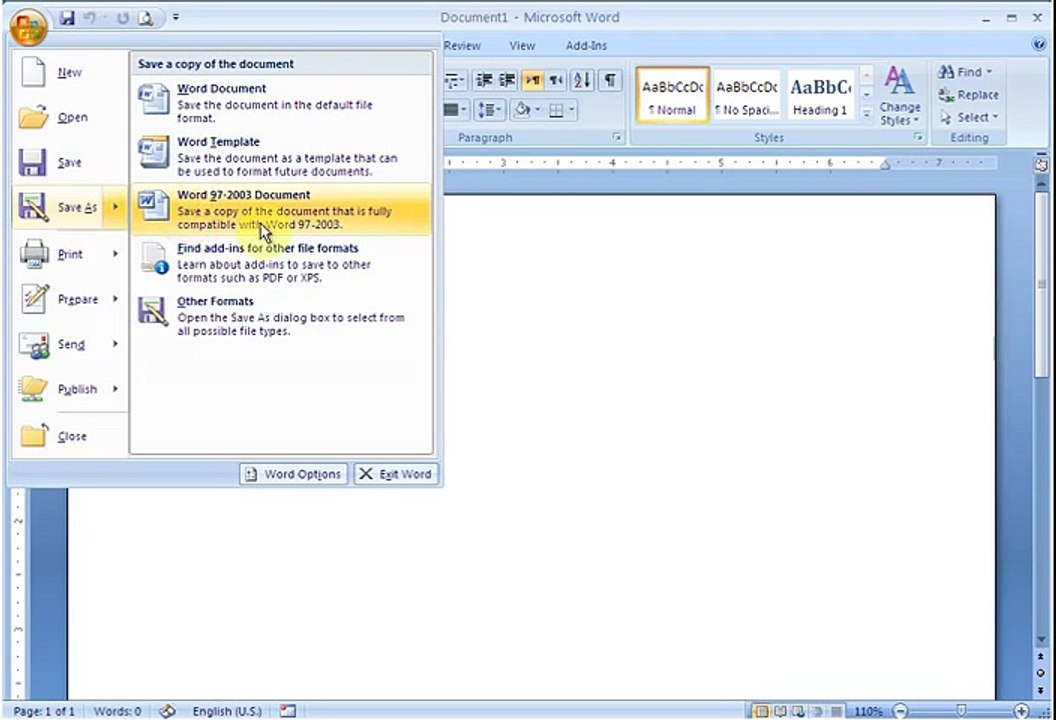
Task: Apply the No Spacing style
Action: coord(746,95)
